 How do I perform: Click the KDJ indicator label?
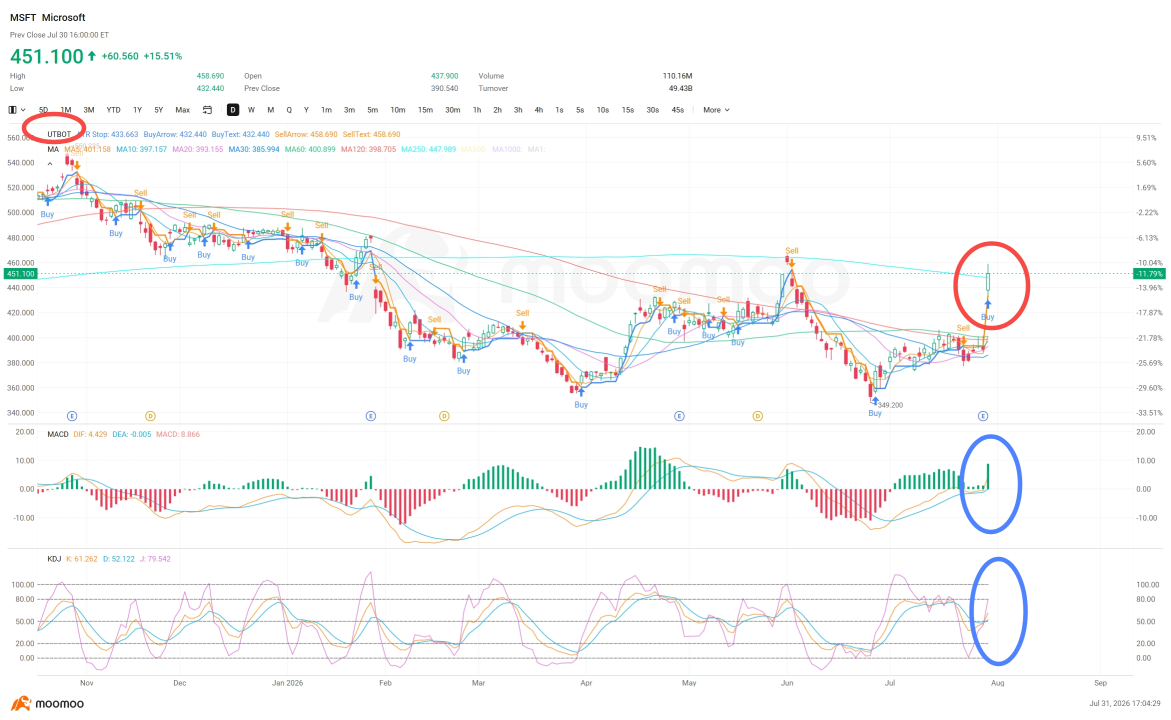[x=54, y=559]
